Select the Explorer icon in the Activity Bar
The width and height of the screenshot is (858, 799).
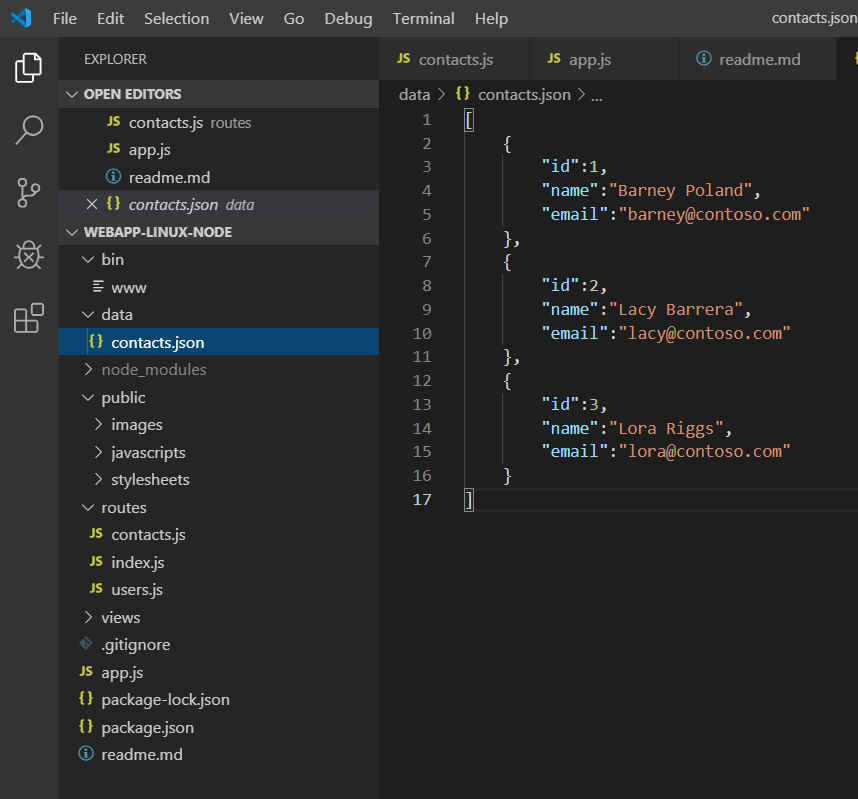(x=28, y=68)
